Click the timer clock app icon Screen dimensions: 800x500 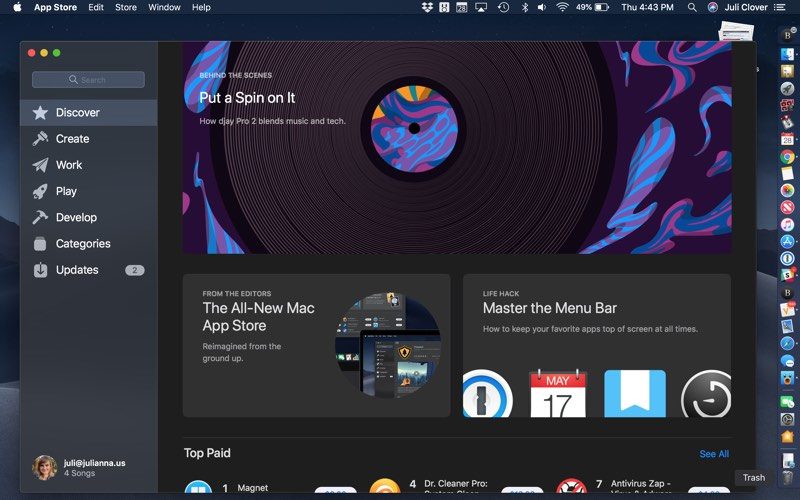click(706, 393)
